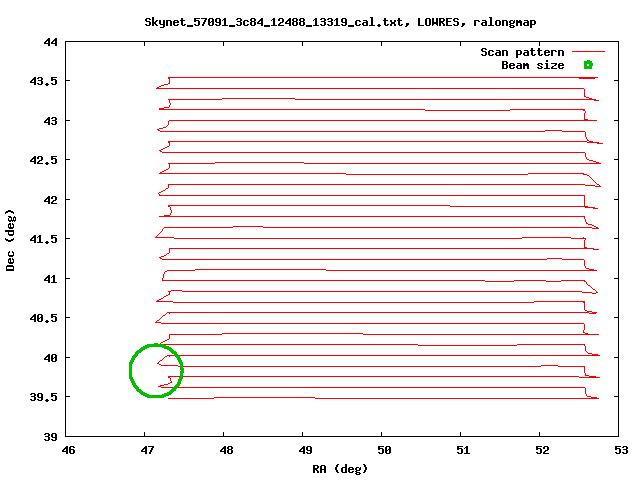Viewport: 640px width, 480px height.
Task: Click the plot title Skynet_57091_3c84 filename
Action: click(340, 22)
